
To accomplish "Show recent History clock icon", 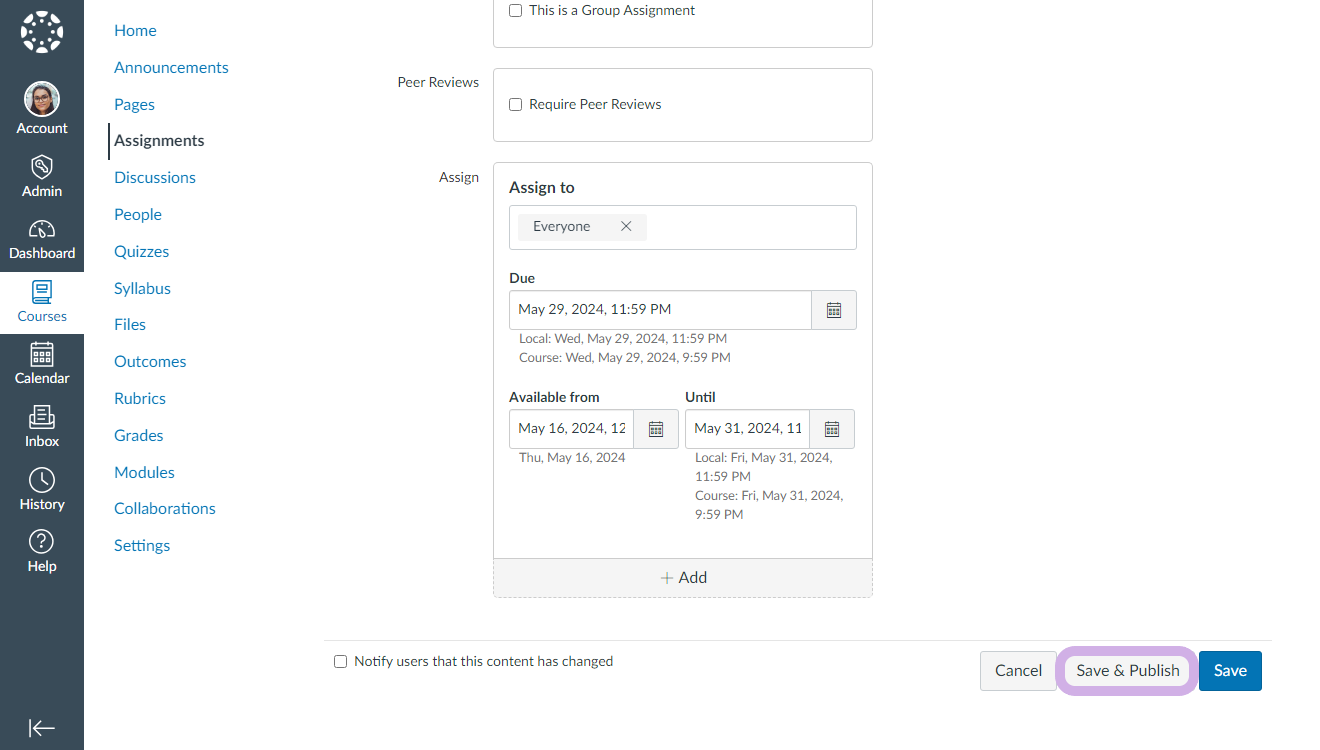I will click(x=42, y=481).
